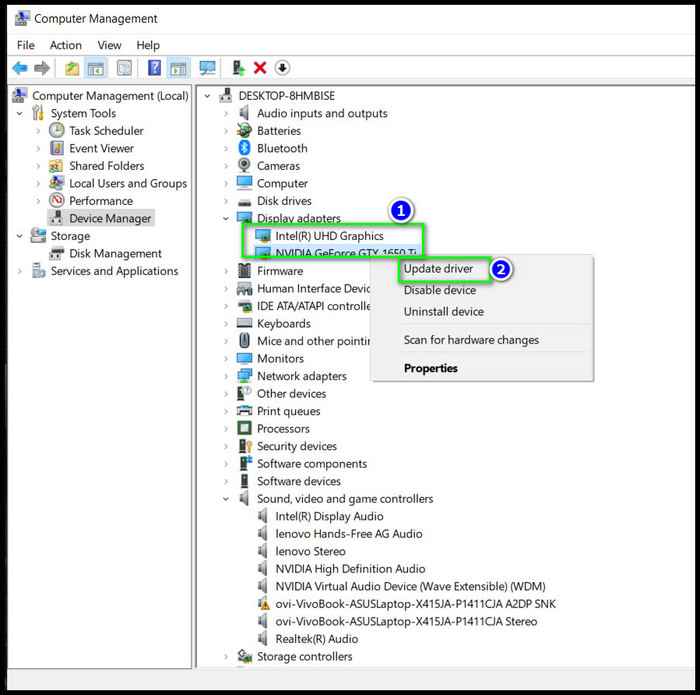Expand Services and Applications node
Image resolution: width=700 pixels, height=695 pixels.
point(20,271)
